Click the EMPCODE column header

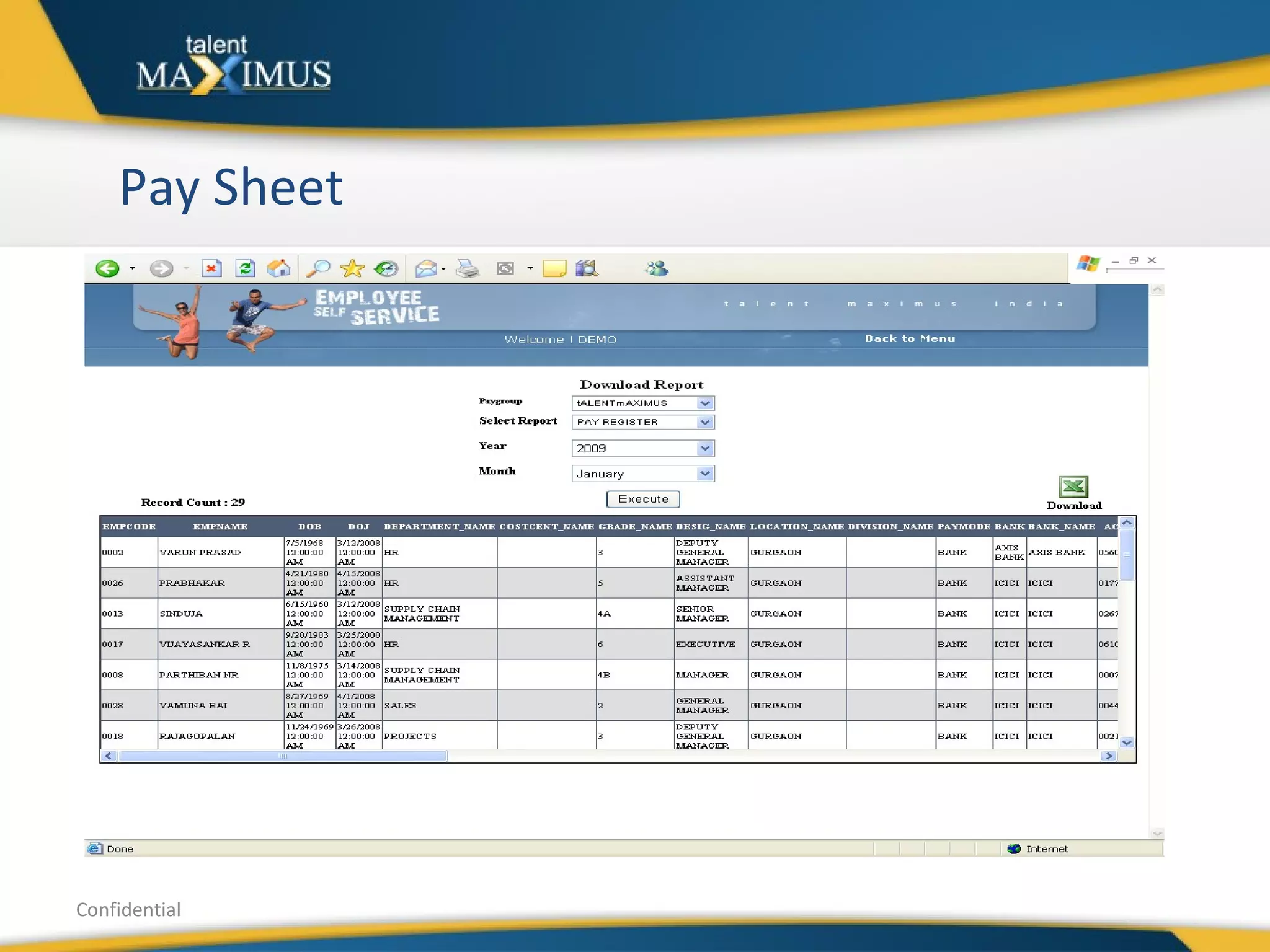(x=129, y=527)
